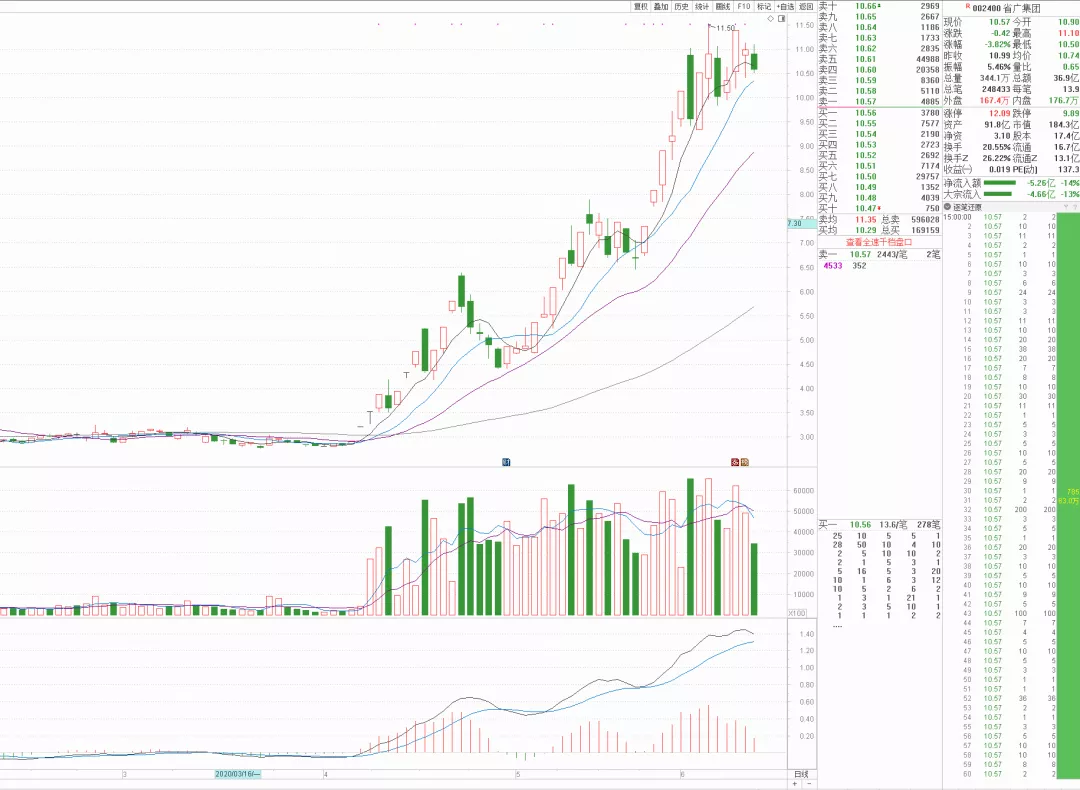Screen dimensions: 1080x790
Task: Click the 买十 price 10.47
Action: (x=866, y=208)
